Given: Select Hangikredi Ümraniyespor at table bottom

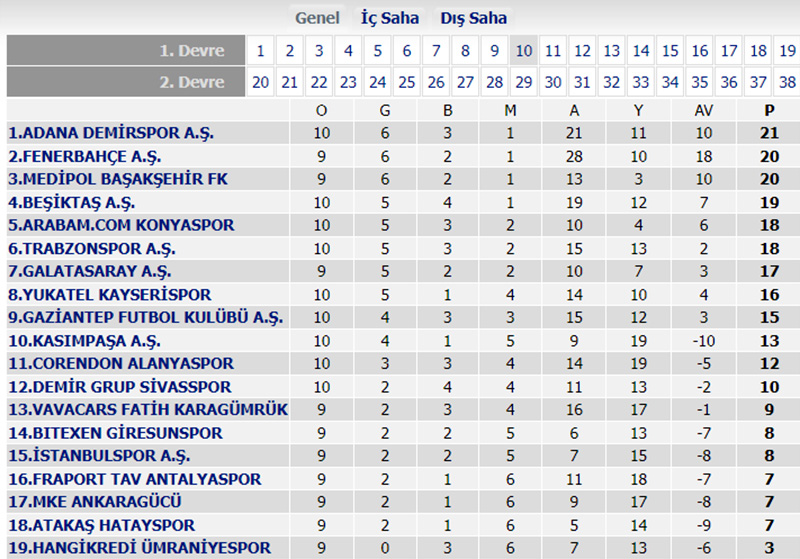Looking at the screenshot, I should (x=139, y=548).
